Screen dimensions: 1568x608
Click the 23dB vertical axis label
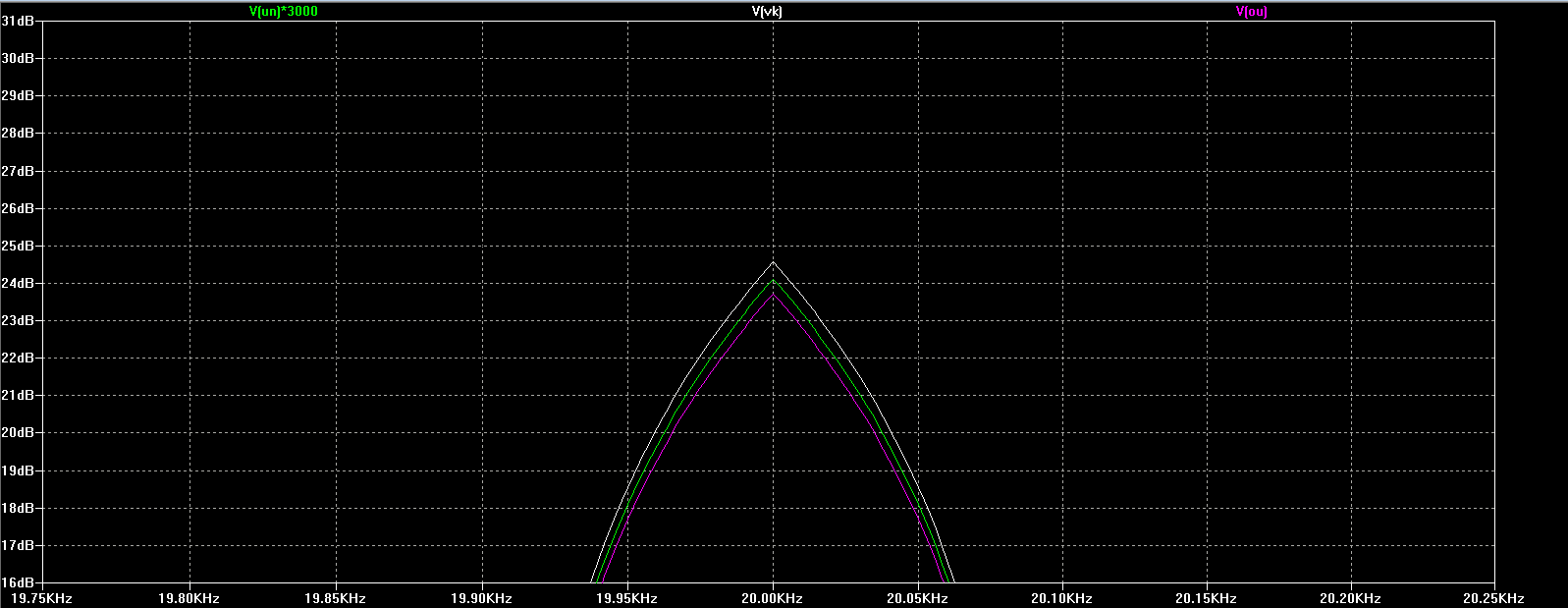[18, 320]
